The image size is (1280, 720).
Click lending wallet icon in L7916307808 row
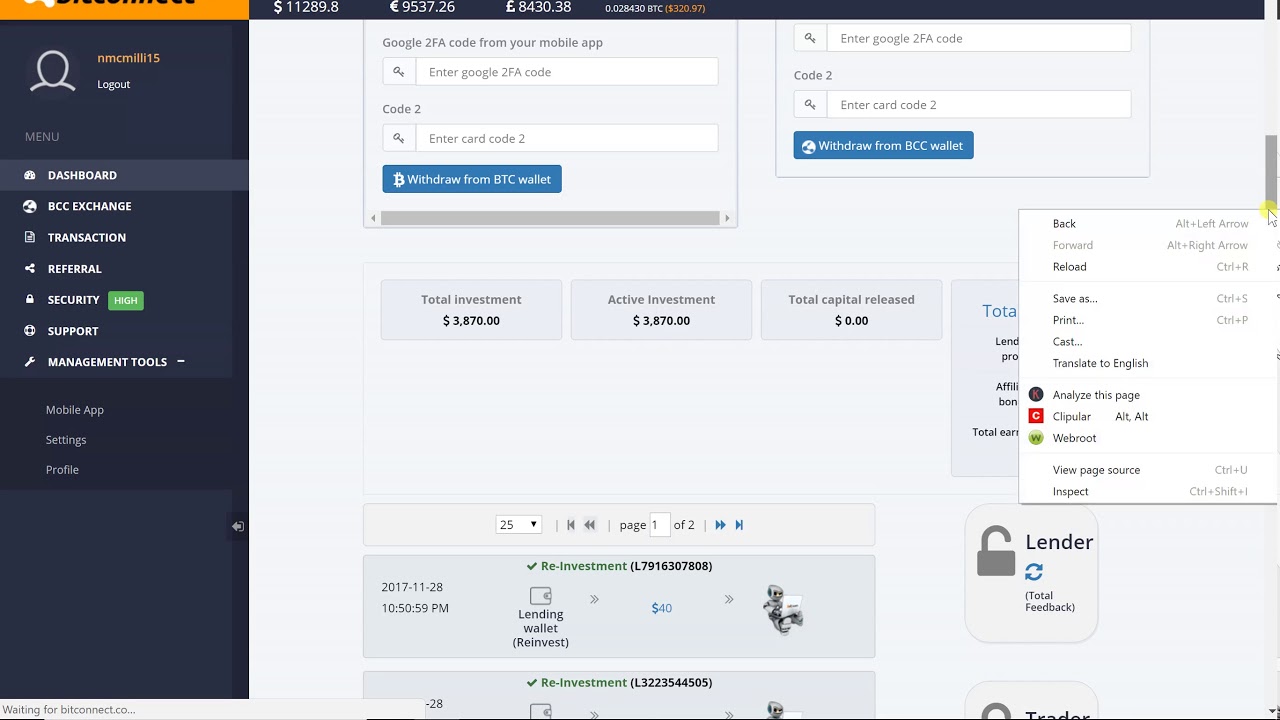pos(541,595)
